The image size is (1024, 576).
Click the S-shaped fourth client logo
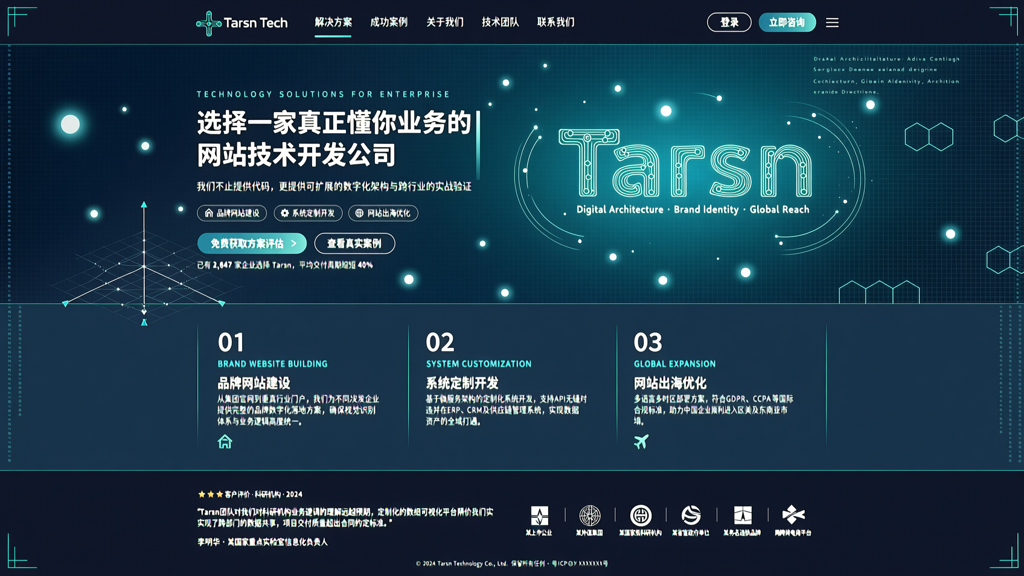[x=691, y=515]
